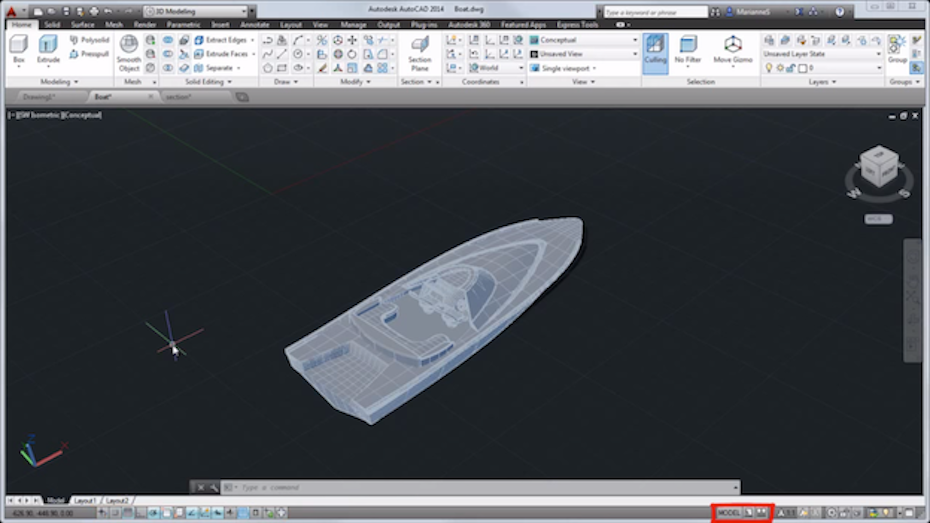Toggle the MODEL space status button
930x523 pixels.
pos(729,512)
